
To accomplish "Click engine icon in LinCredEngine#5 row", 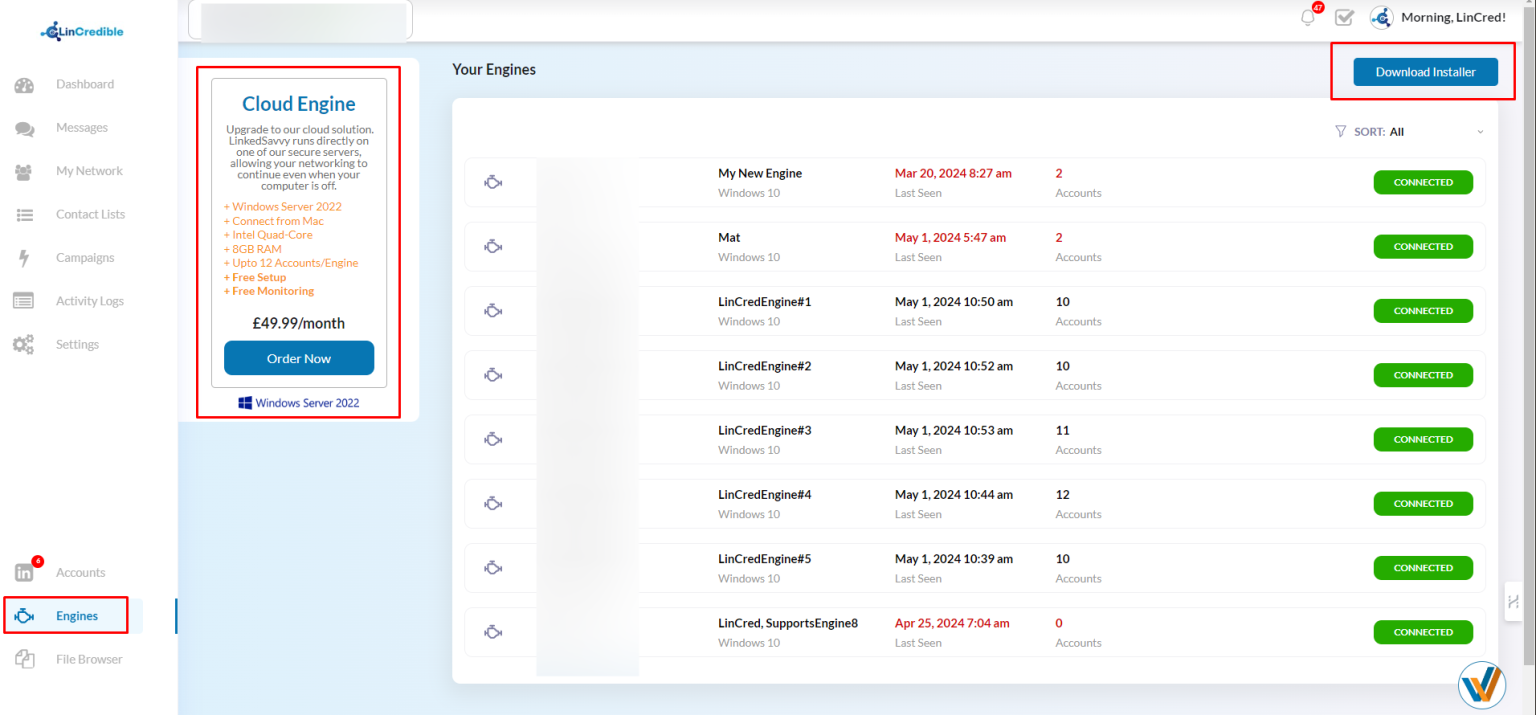I will (x=493, y=568).
